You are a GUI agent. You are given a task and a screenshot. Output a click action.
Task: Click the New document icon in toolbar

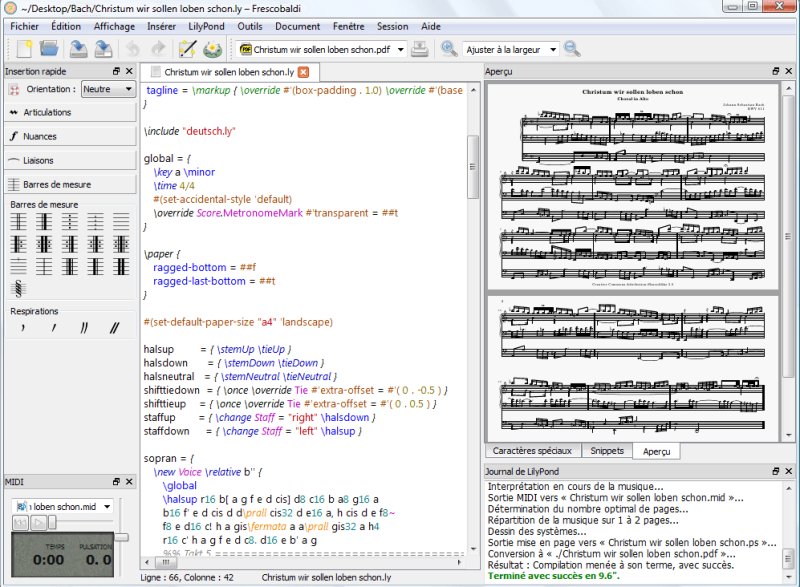pos(24,49)
